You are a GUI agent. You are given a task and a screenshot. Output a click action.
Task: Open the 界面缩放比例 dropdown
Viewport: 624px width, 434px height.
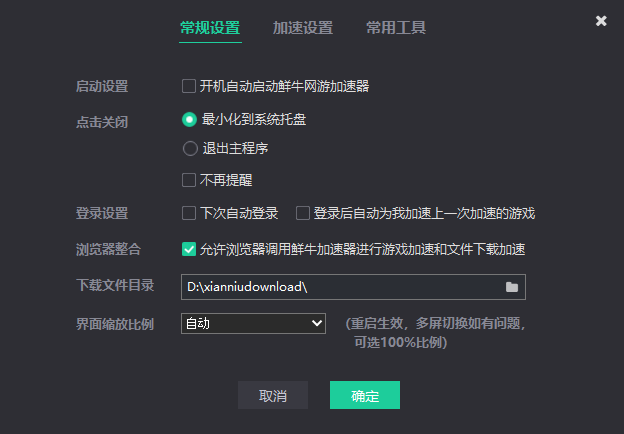pos(253,323)
